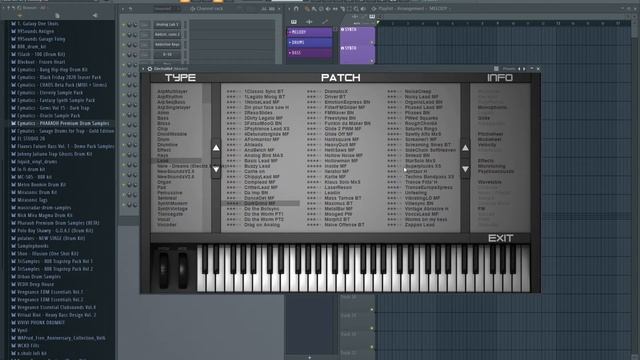Open the TYPE header tab

click(180, 78)
